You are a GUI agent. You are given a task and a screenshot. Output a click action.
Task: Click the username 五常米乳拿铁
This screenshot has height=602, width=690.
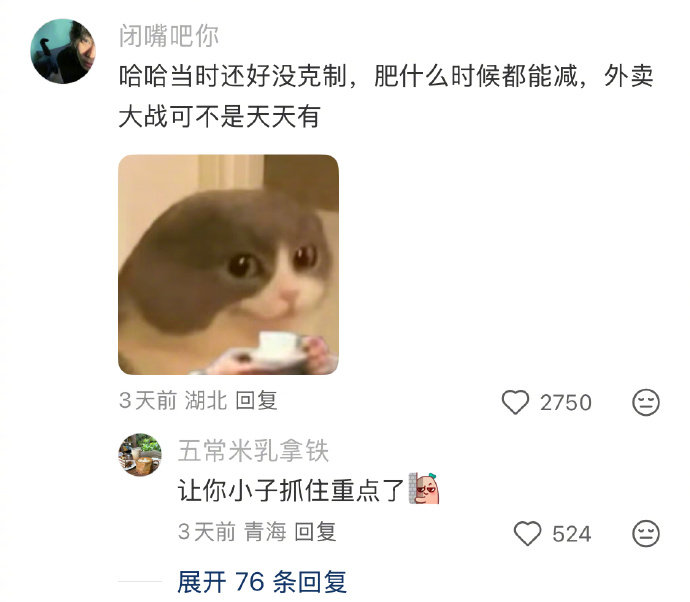pyautogui.click(x=253, y=451)
